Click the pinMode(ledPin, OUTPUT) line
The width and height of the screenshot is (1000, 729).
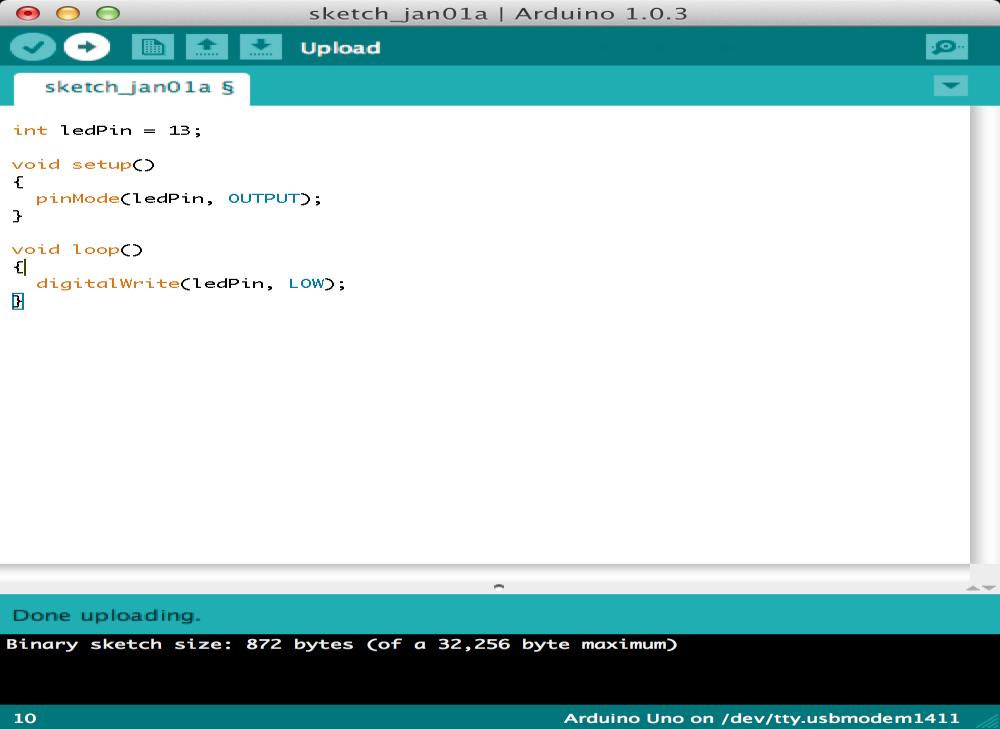click(179, 198)
